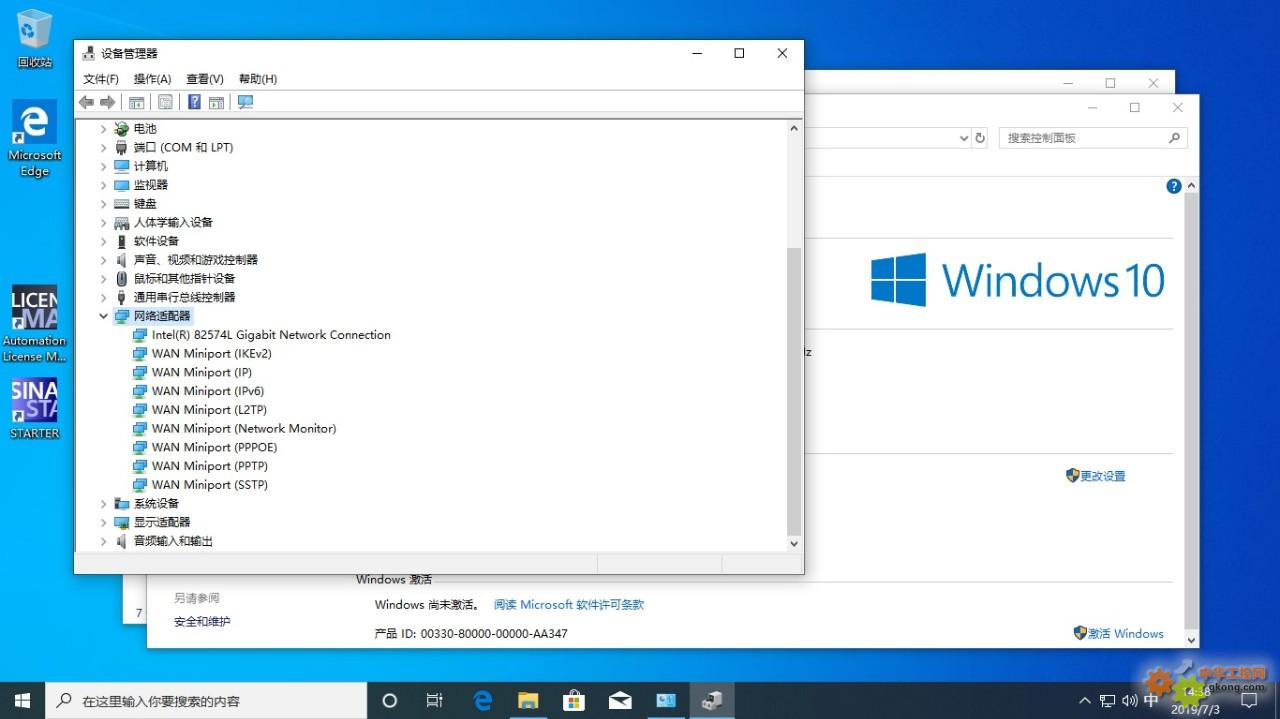Select WAN Miniport (IPv6) device
Image resolution: width=1280 pixels, height=719 pixels.
[198, 391]
